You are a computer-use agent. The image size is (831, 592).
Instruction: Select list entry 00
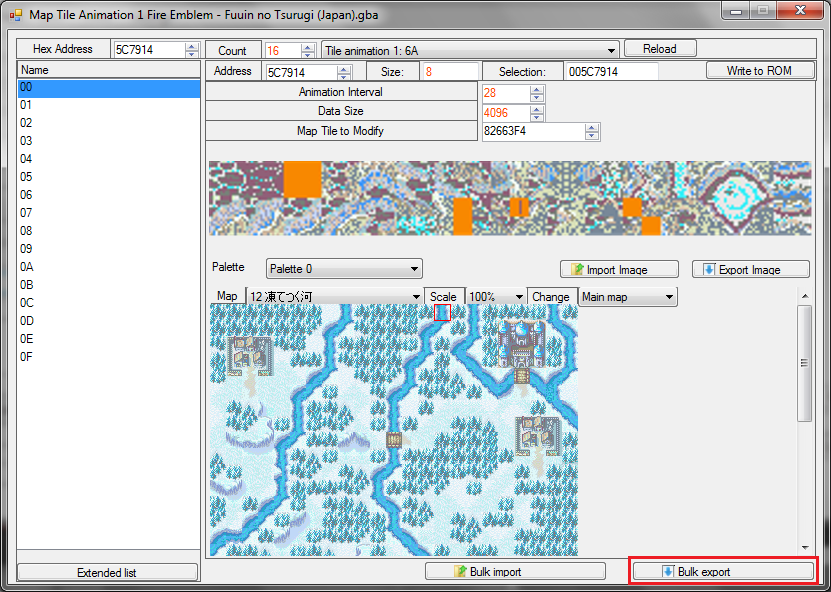[109, 88]
